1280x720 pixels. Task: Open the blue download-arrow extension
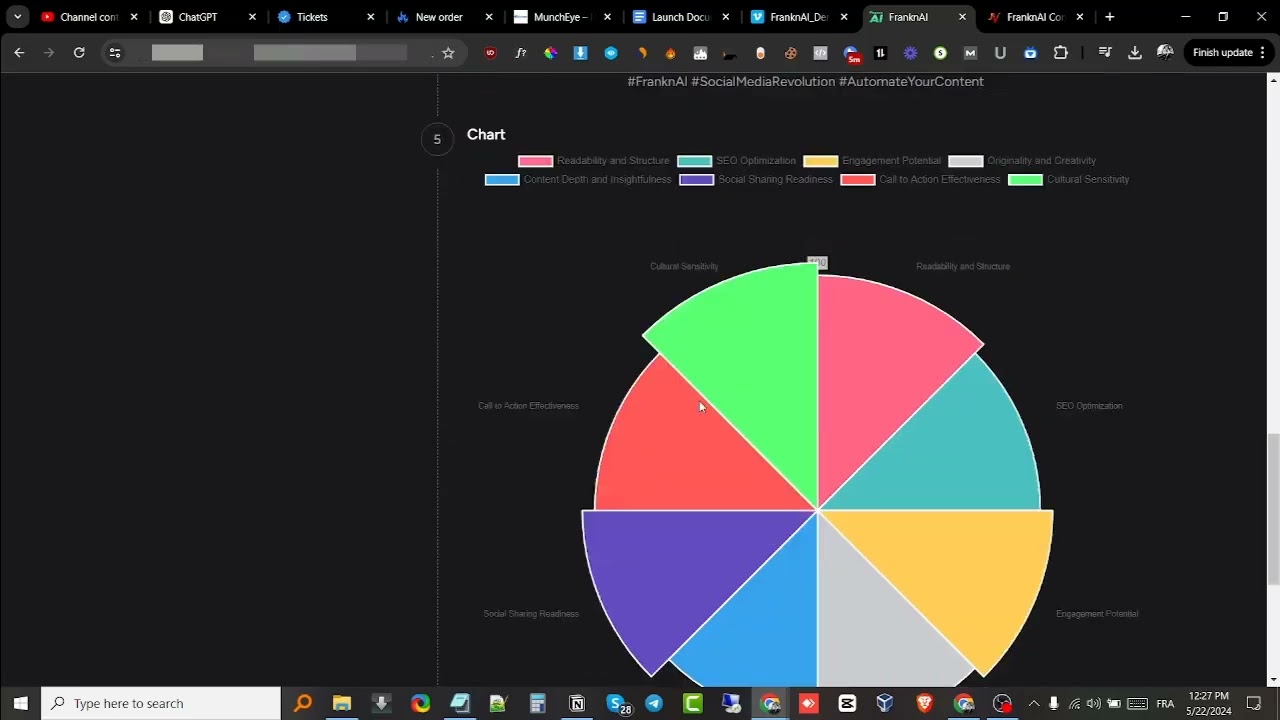pos(580,53)
